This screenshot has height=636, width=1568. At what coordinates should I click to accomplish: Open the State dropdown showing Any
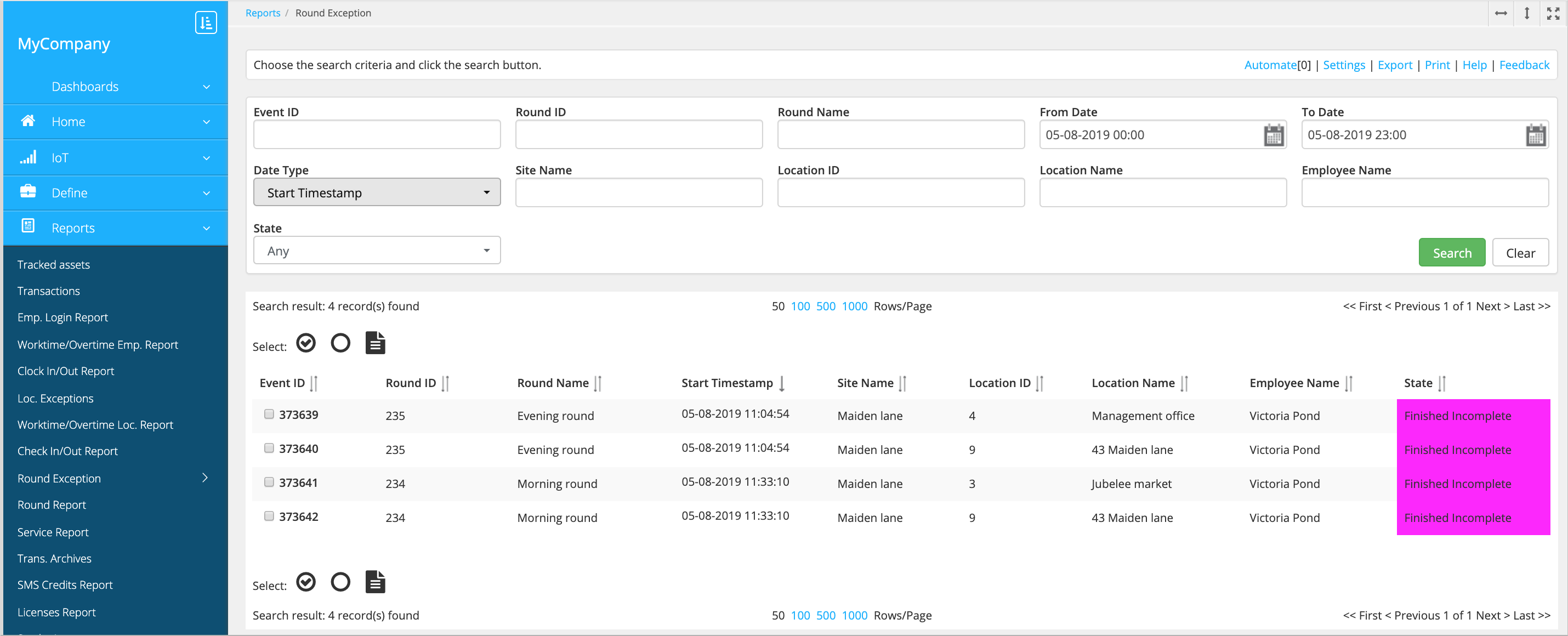point(377,251)
